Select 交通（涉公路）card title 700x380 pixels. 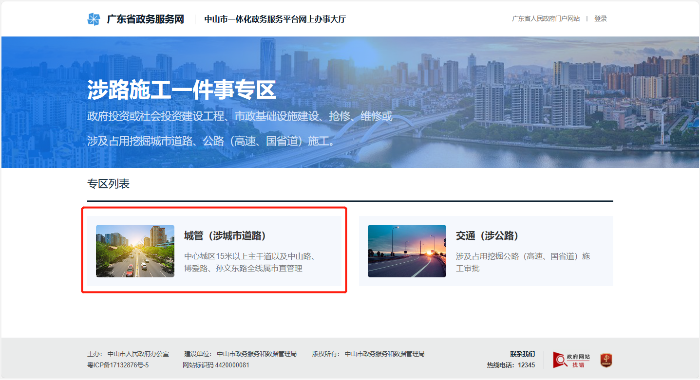tap(487, 236)
